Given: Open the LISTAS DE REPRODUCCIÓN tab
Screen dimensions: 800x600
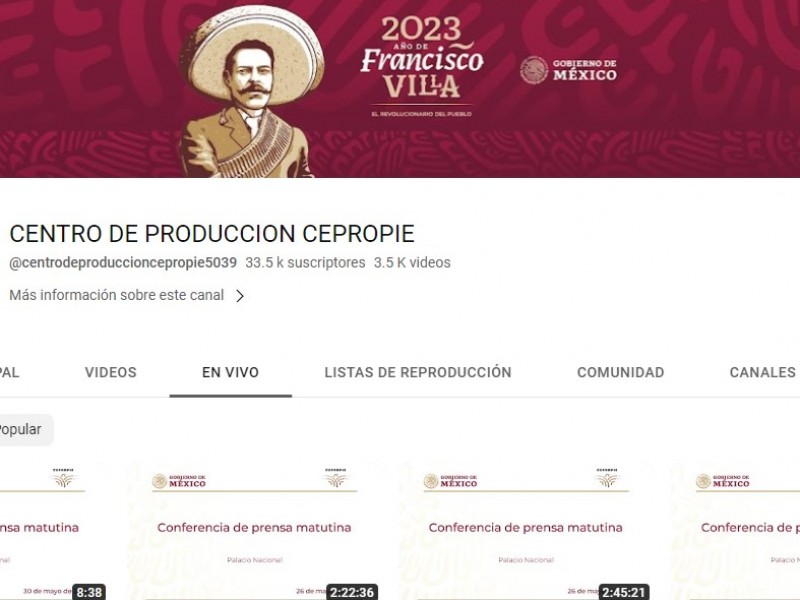Looking at the screenshot, I should [418, 372].
